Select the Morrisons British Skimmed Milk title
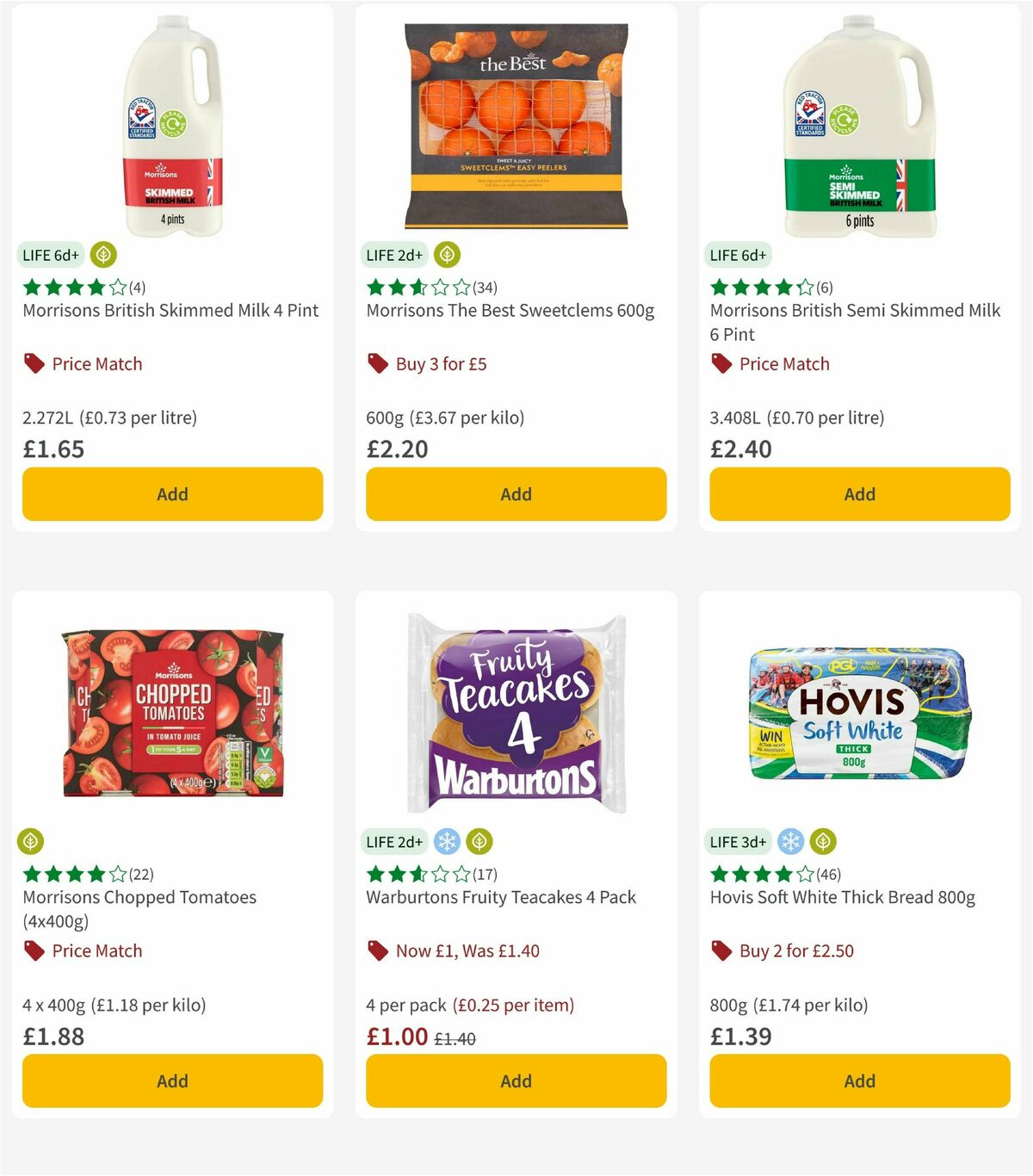This screenshot has width=1033, height=1176. [170, 311]
